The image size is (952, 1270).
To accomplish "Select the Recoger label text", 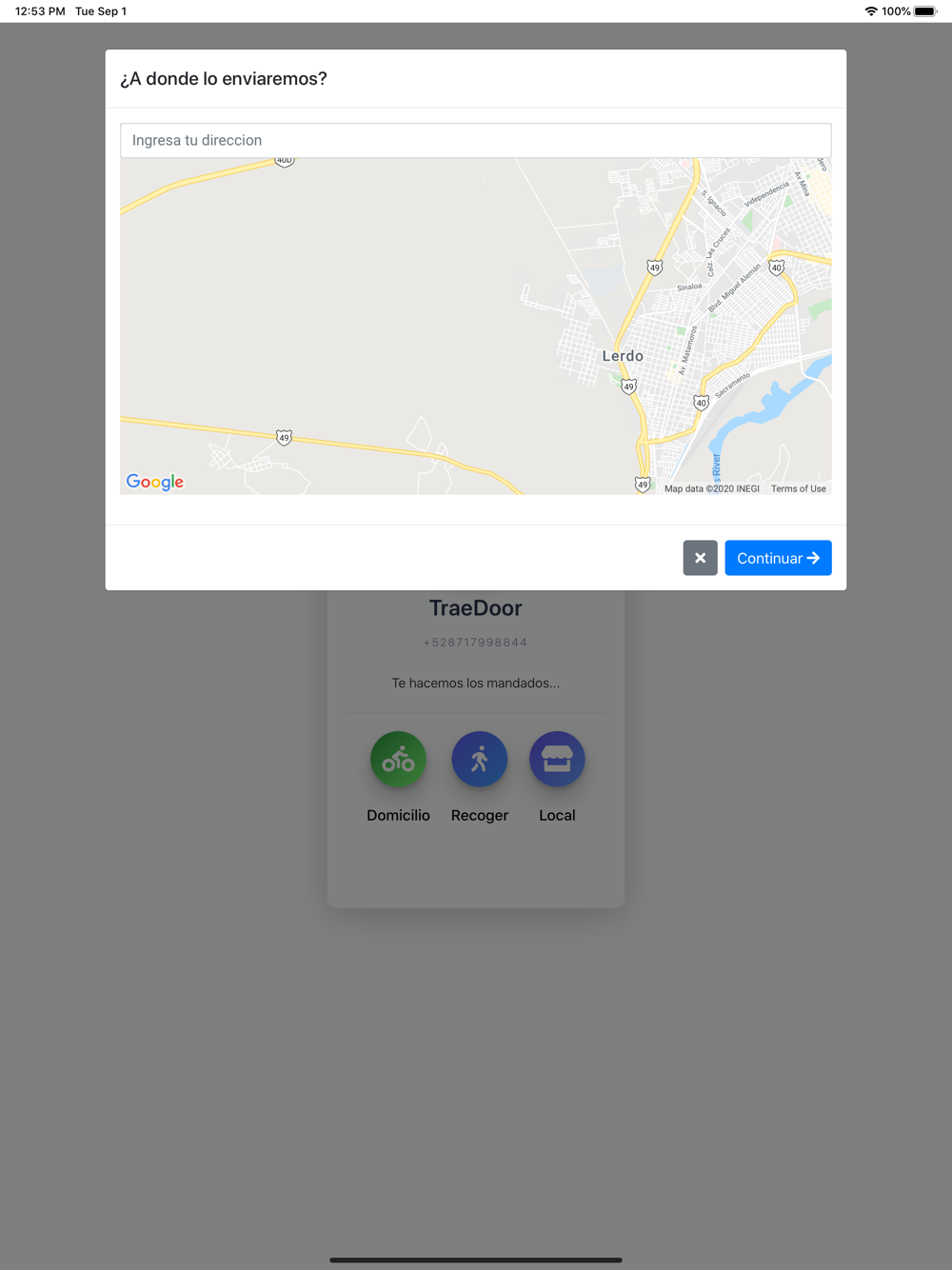I will [x=479, y=816].
